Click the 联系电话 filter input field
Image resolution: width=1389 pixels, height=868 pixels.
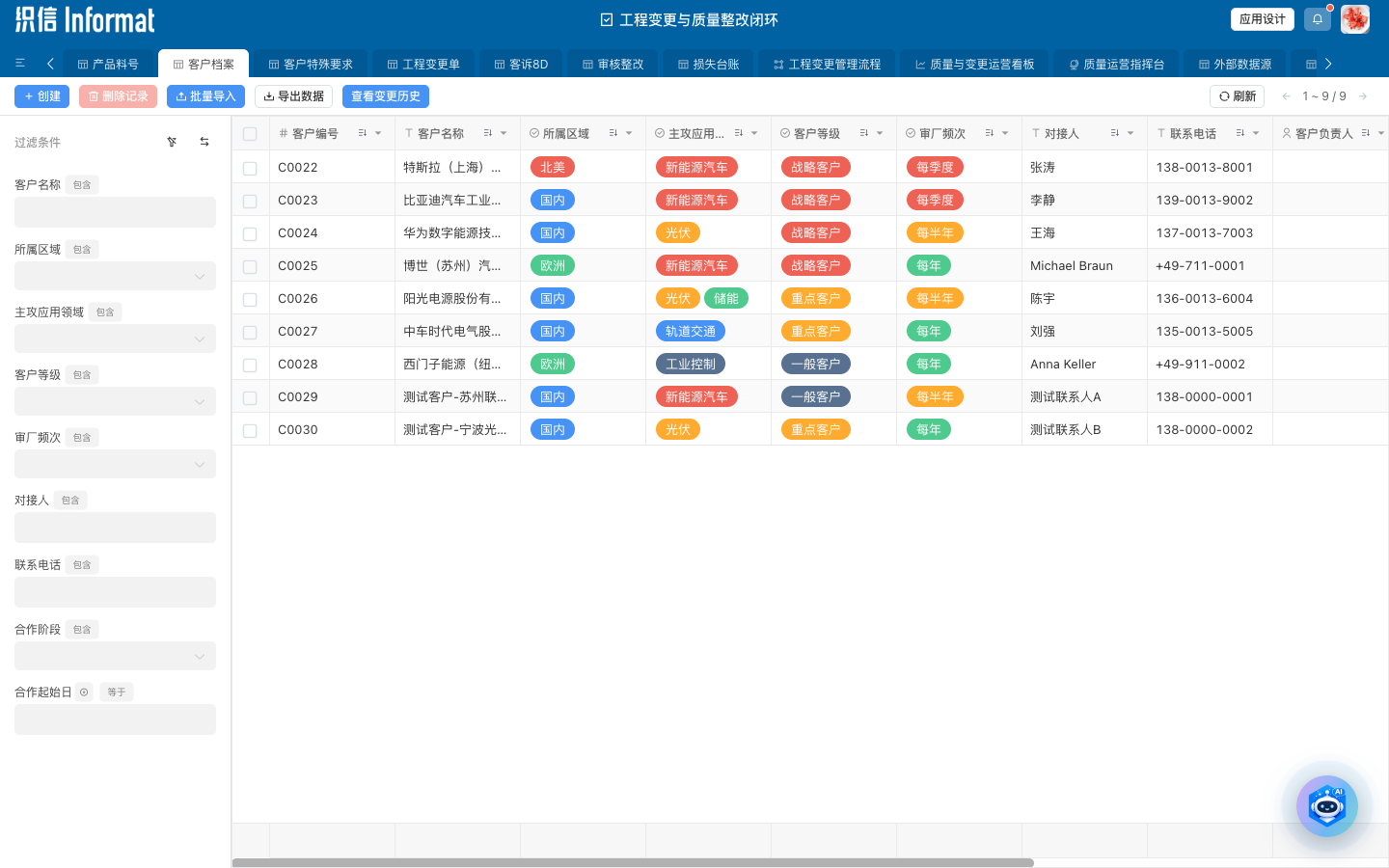coord(115,592)
